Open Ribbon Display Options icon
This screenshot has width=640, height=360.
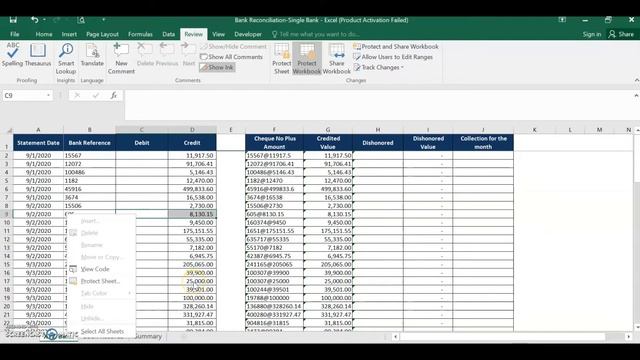click(x=562, y=20)
